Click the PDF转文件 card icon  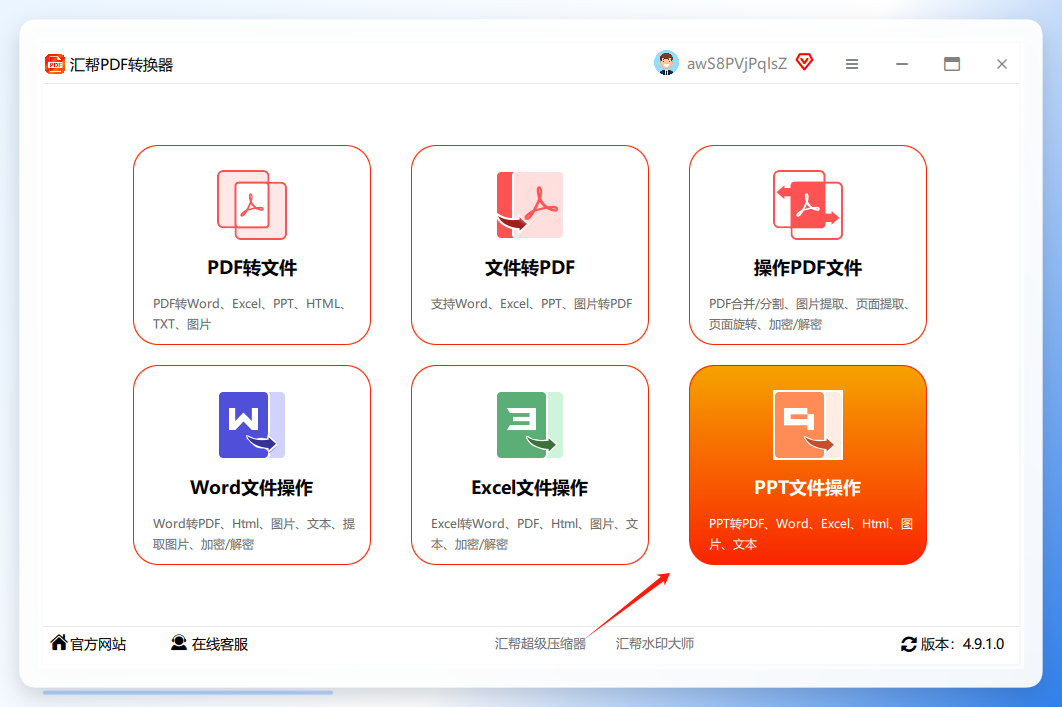tap(252, 205)
